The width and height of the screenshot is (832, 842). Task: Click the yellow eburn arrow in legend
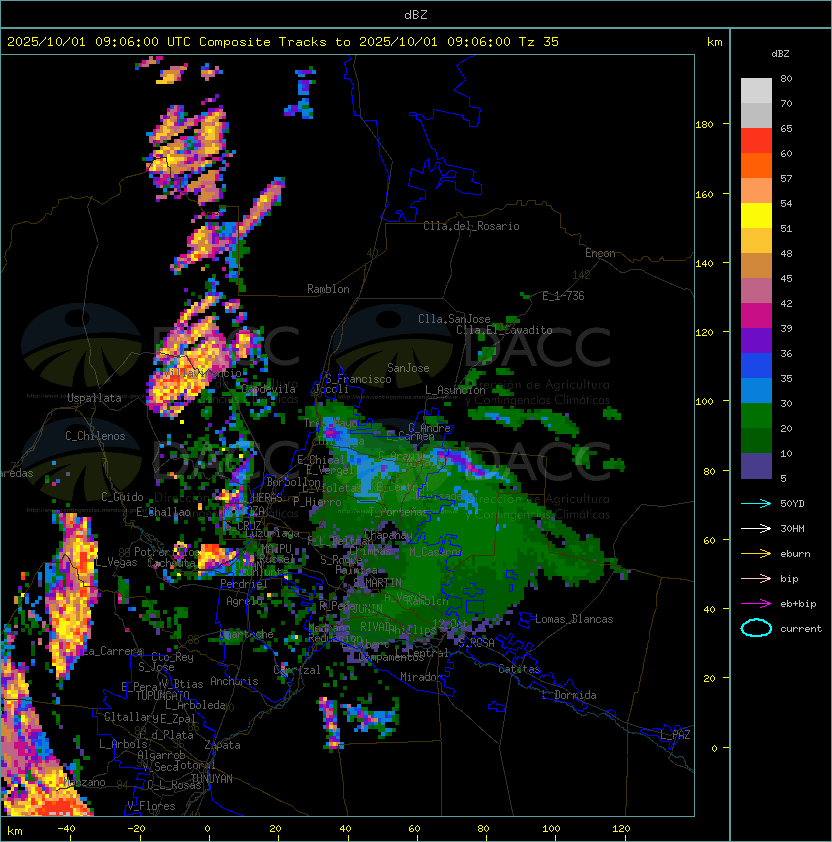756,554
